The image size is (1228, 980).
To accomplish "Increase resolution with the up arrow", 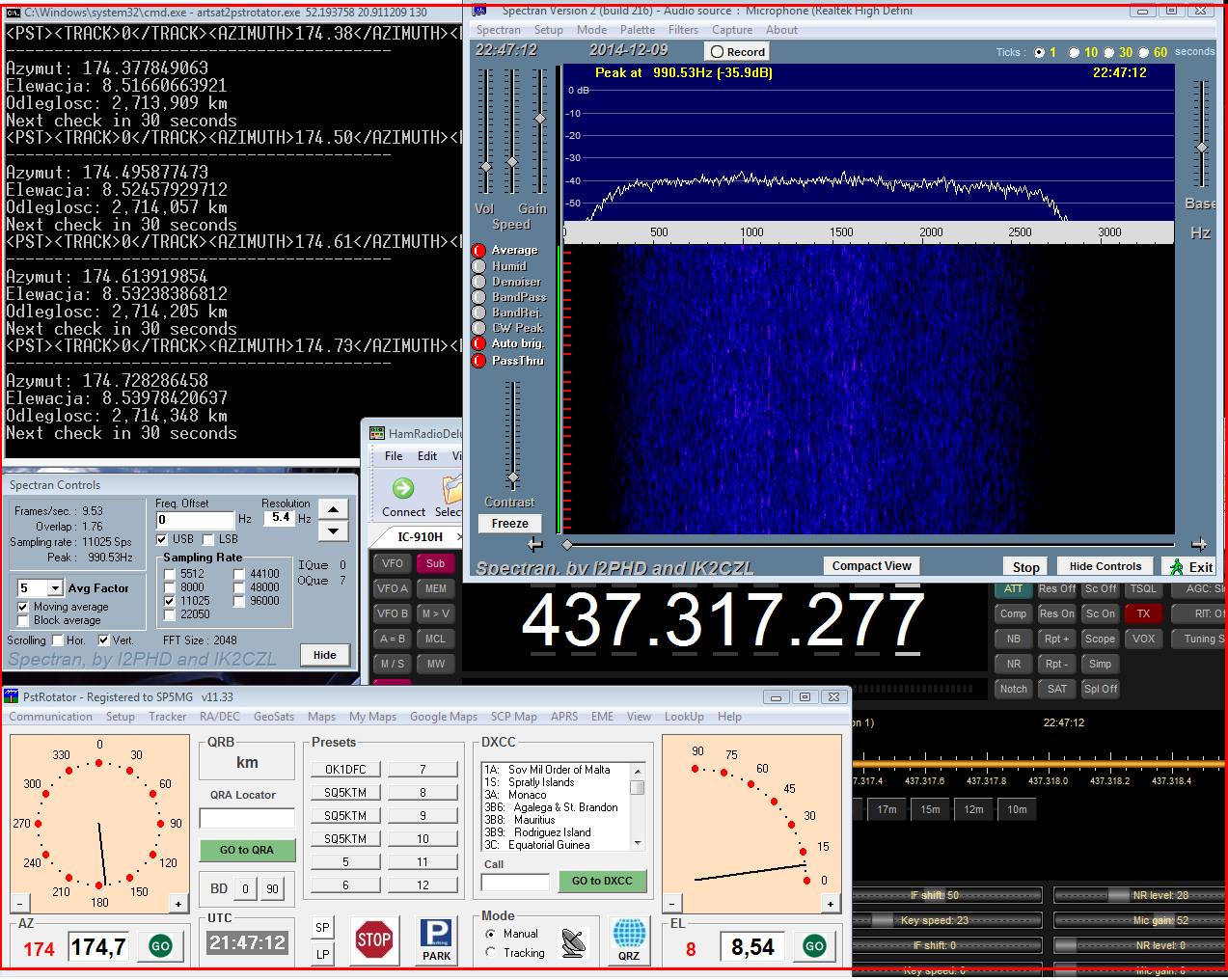I will (333, 509).
